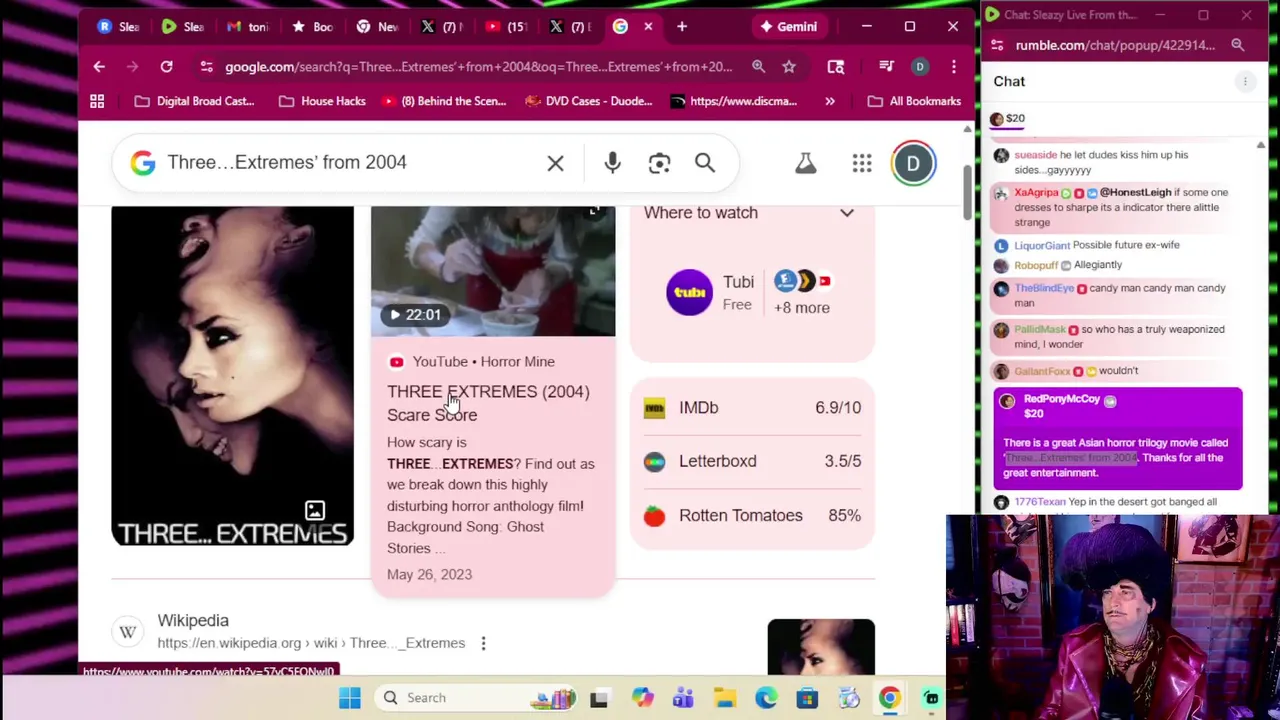Switch to the New tab with Chrome icon
Screen dimensions: 1280x720
point(376,27)
